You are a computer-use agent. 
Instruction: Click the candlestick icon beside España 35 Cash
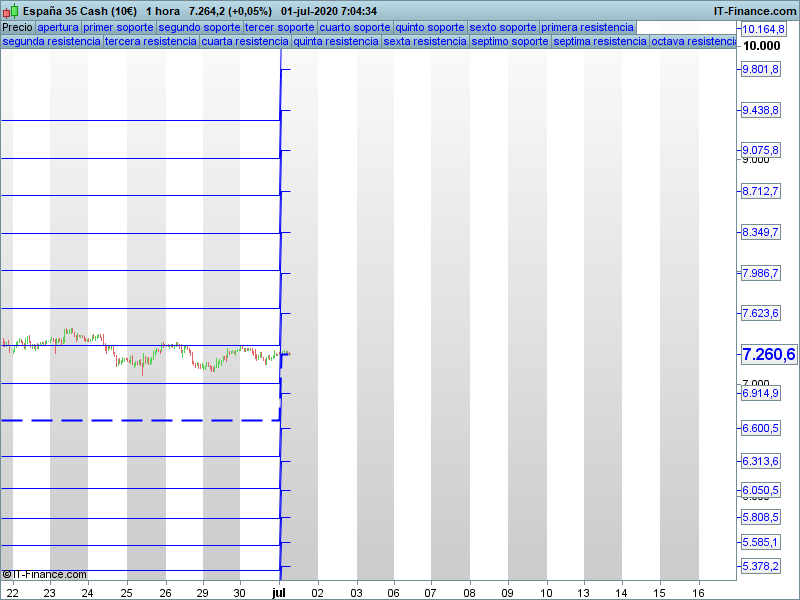(x=11, y=11)
